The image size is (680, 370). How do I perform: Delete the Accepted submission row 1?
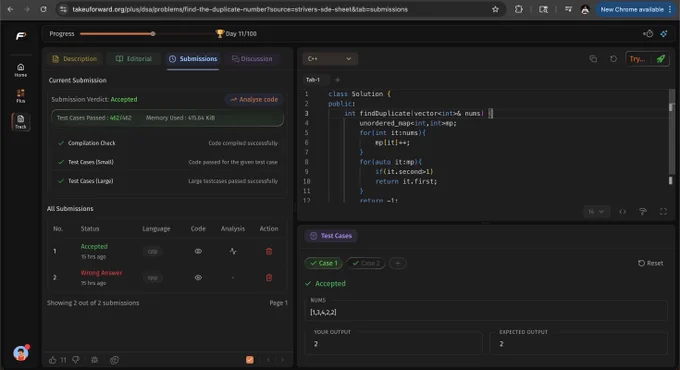pos(269,251)
